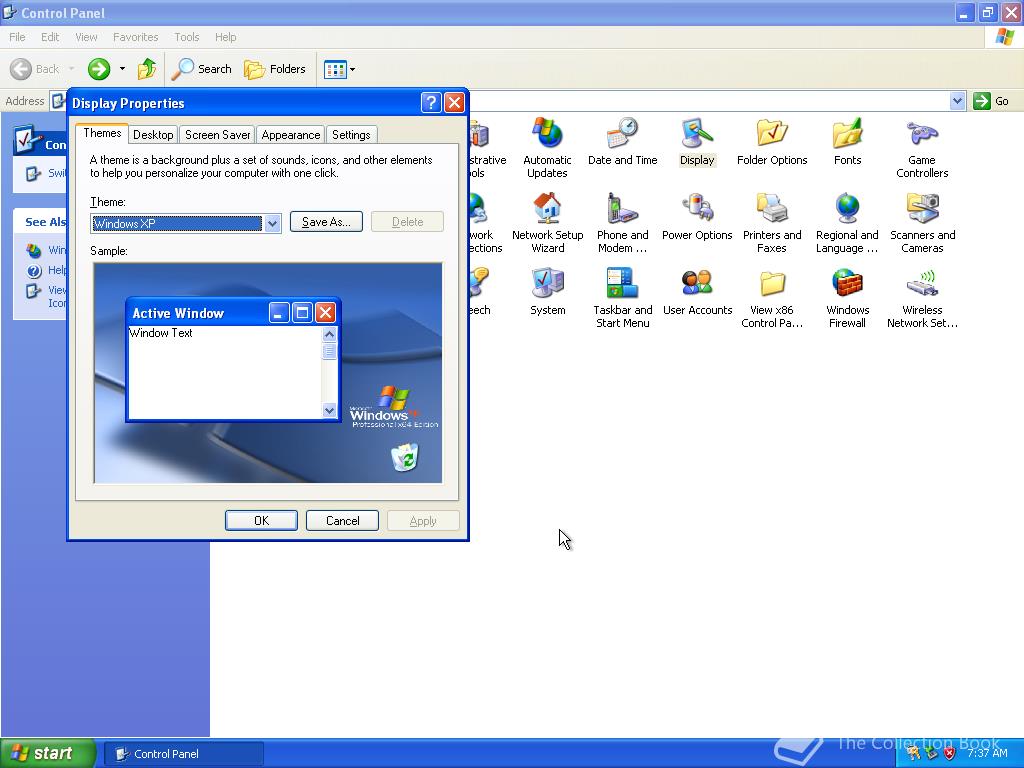
Task: Open Regional and Language options icon
Action: point(847,223)
